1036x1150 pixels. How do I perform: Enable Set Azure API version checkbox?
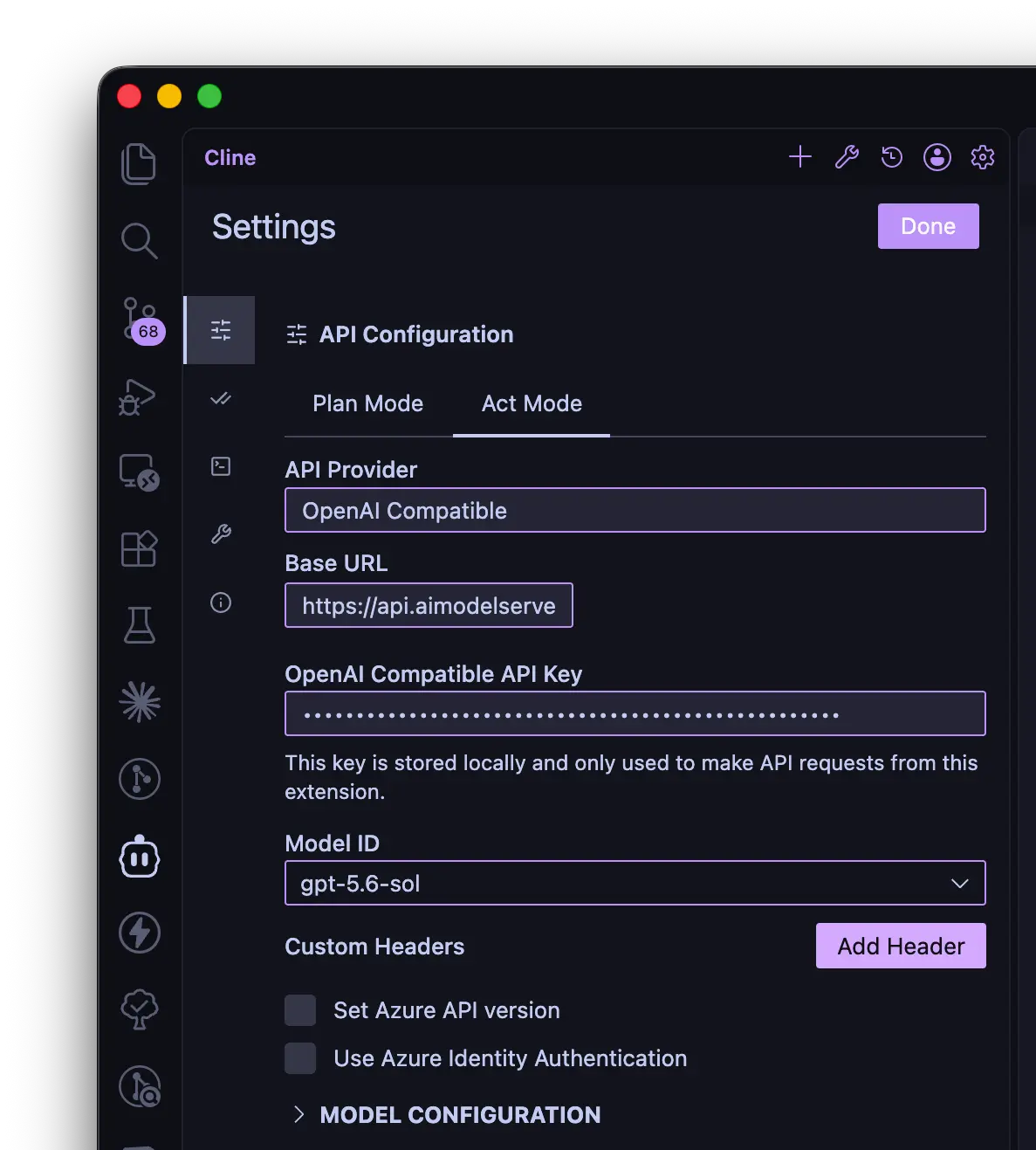coord(300,1010)
